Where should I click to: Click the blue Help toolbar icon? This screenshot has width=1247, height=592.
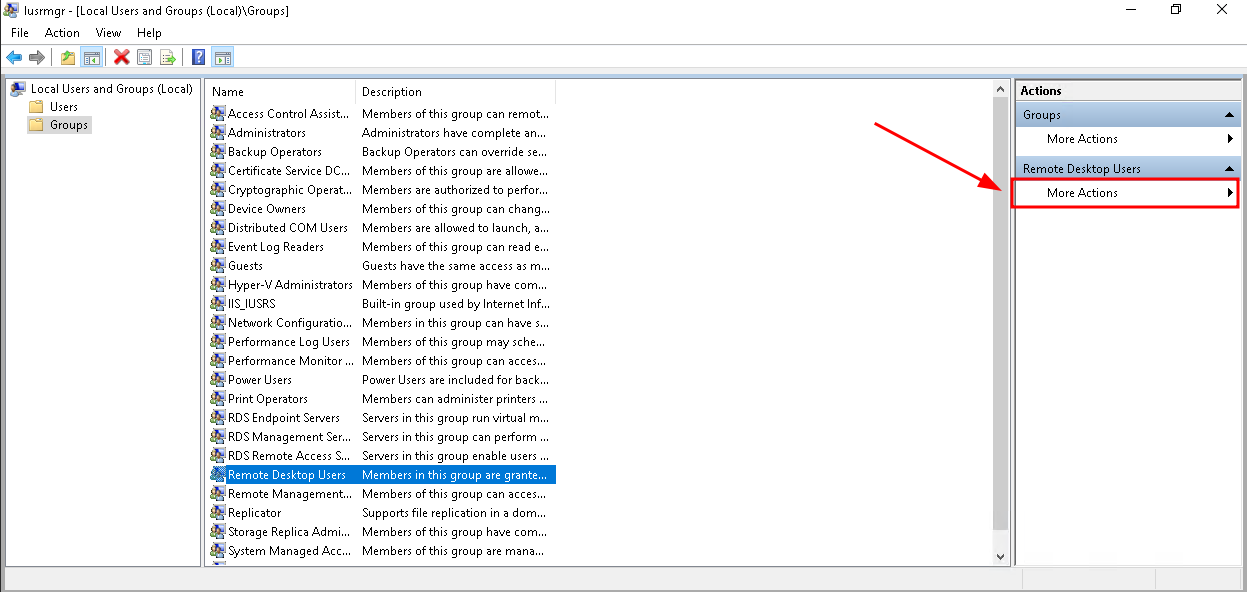pos(199,58)
